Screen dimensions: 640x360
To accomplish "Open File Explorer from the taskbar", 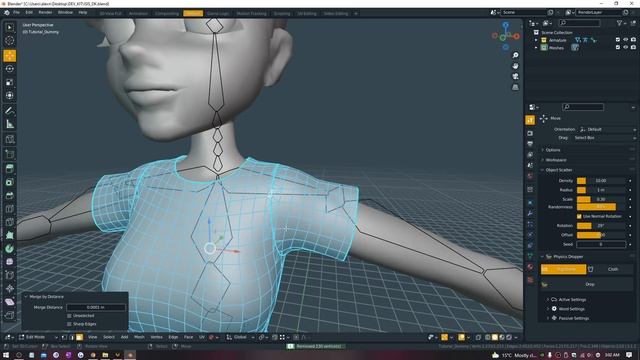I will coord(105,355).
